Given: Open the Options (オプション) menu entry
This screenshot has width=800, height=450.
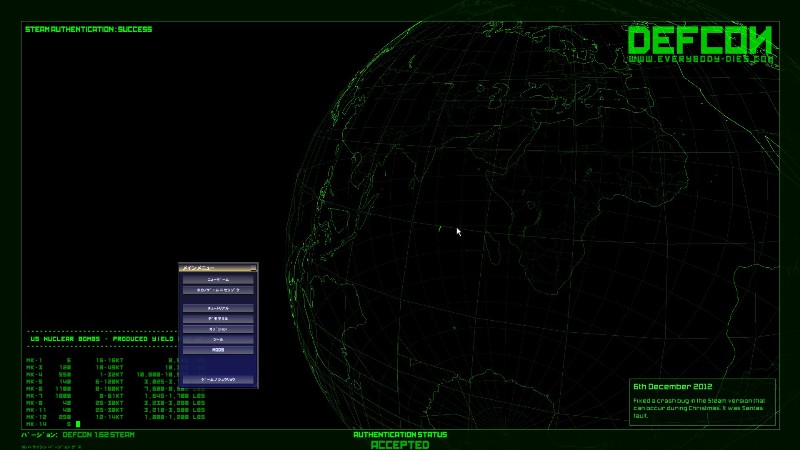Looking at the screenshot, I should point(217,329).
